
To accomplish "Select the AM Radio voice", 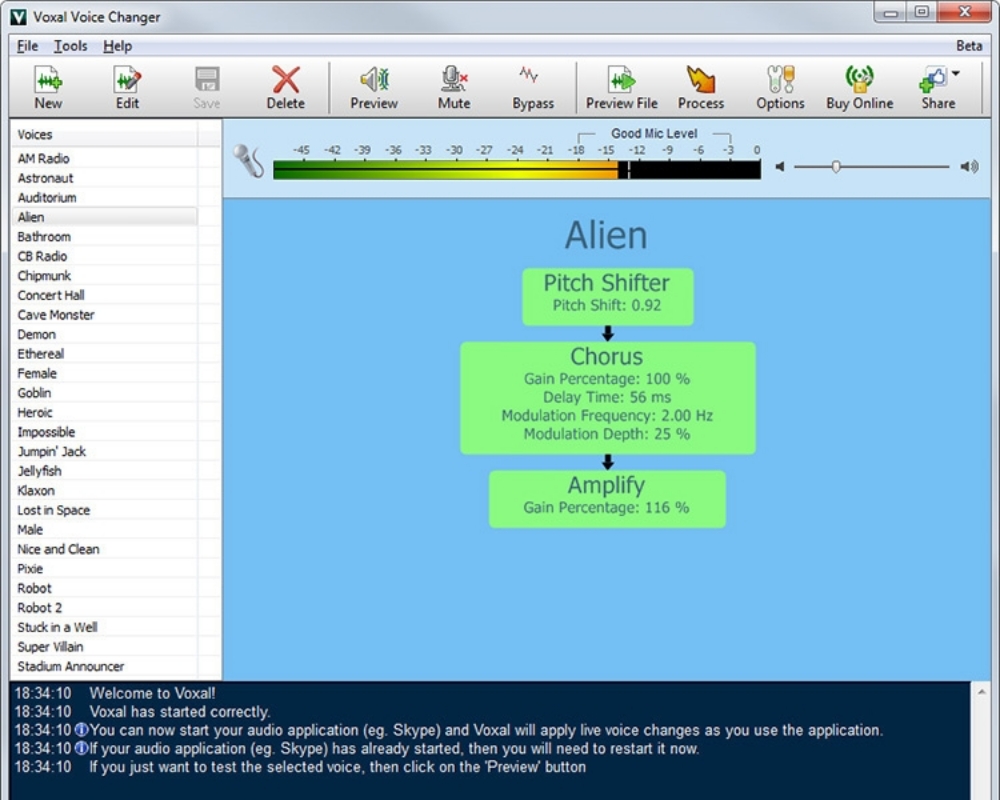I will [x=105, y=158].
